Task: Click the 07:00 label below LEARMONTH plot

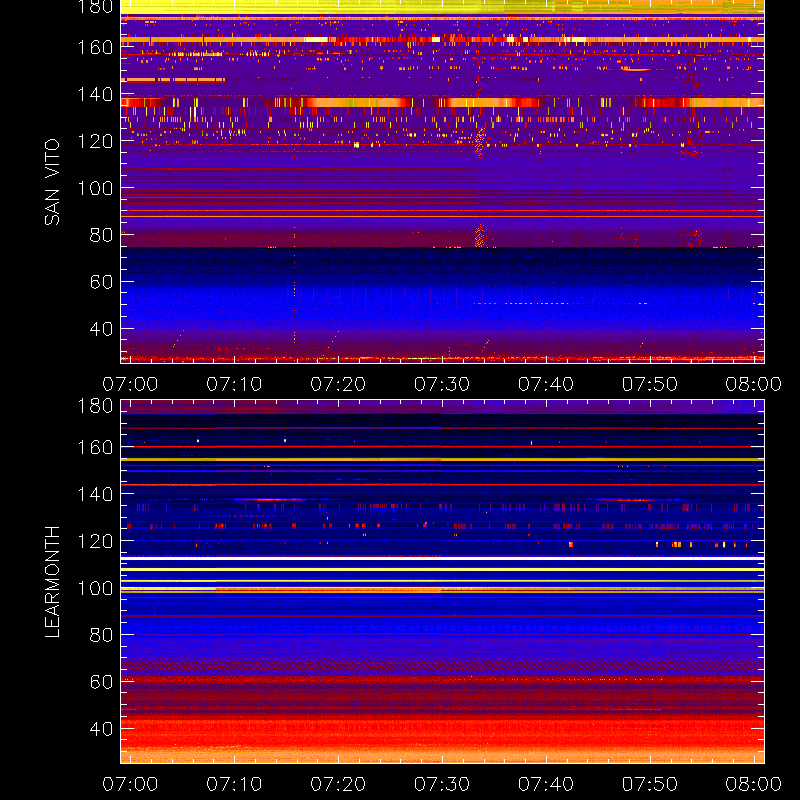Action: (x=130, y=784)
